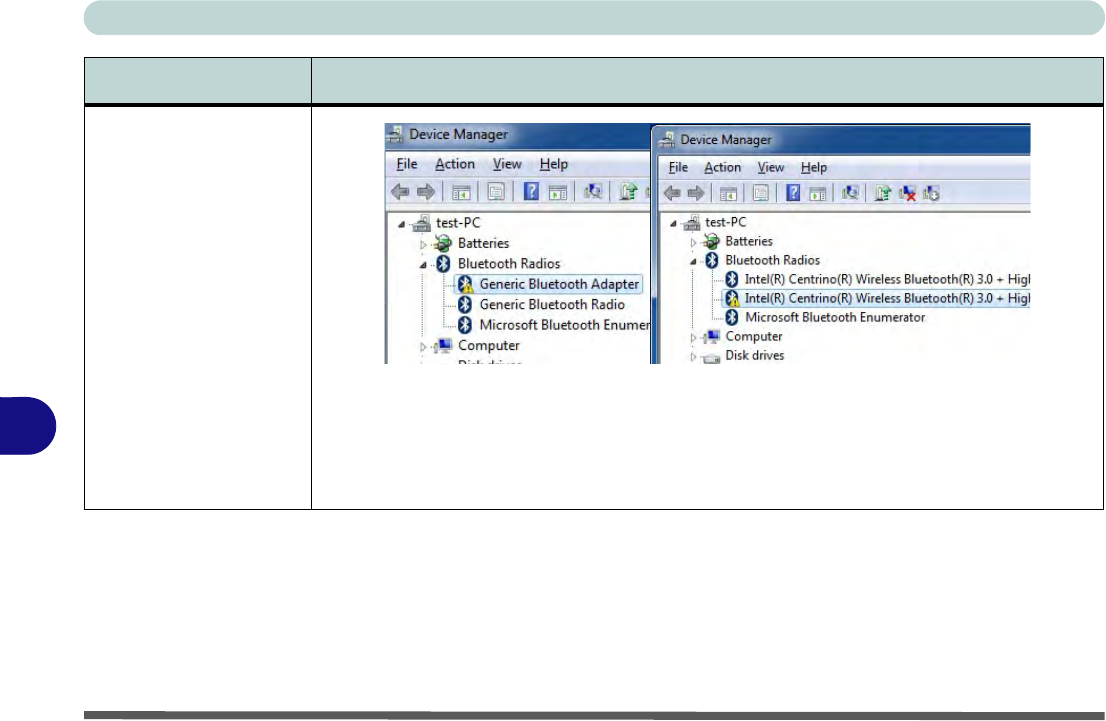Select Microsoft Bluetooth Enumerator in Intel Bluetooth window
Image resolution: width=1106 pixels, height=721 pixels.
[x=835, y=317]
